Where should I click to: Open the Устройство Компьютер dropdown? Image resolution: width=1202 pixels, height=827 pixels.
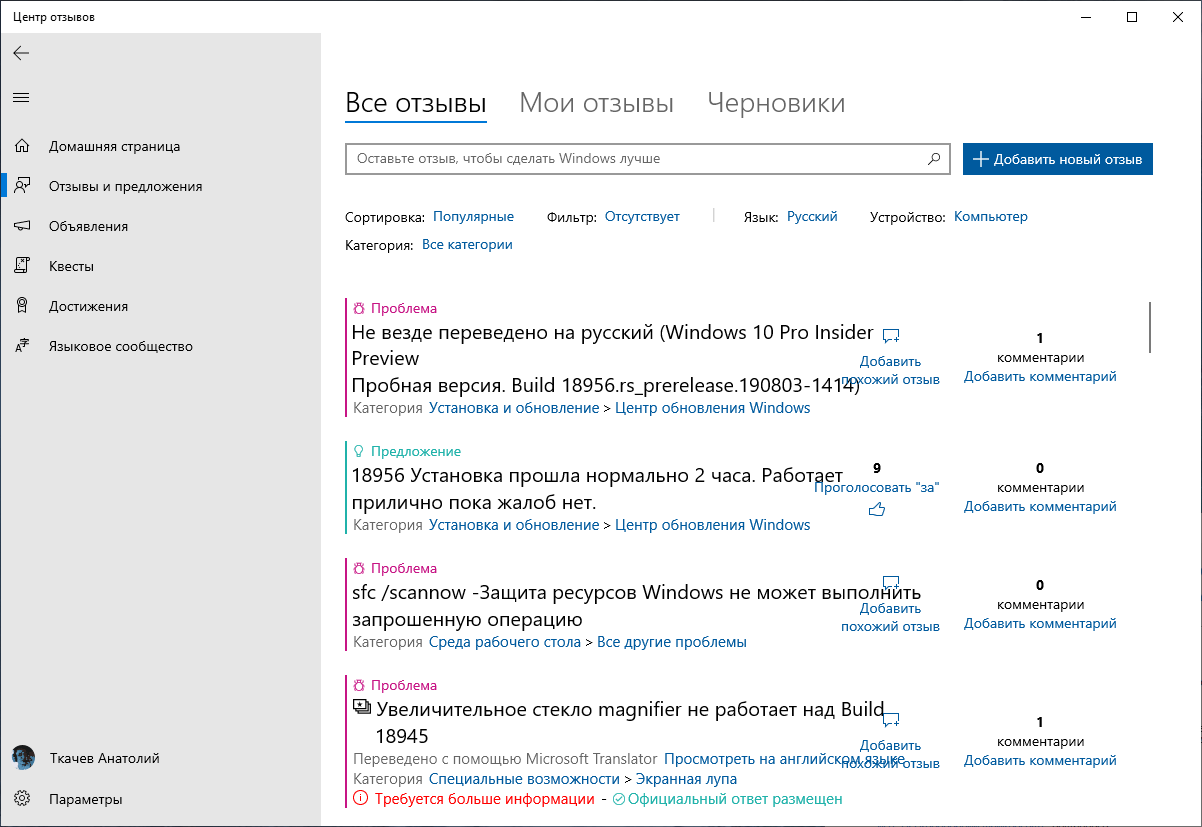tap(990, 216)
